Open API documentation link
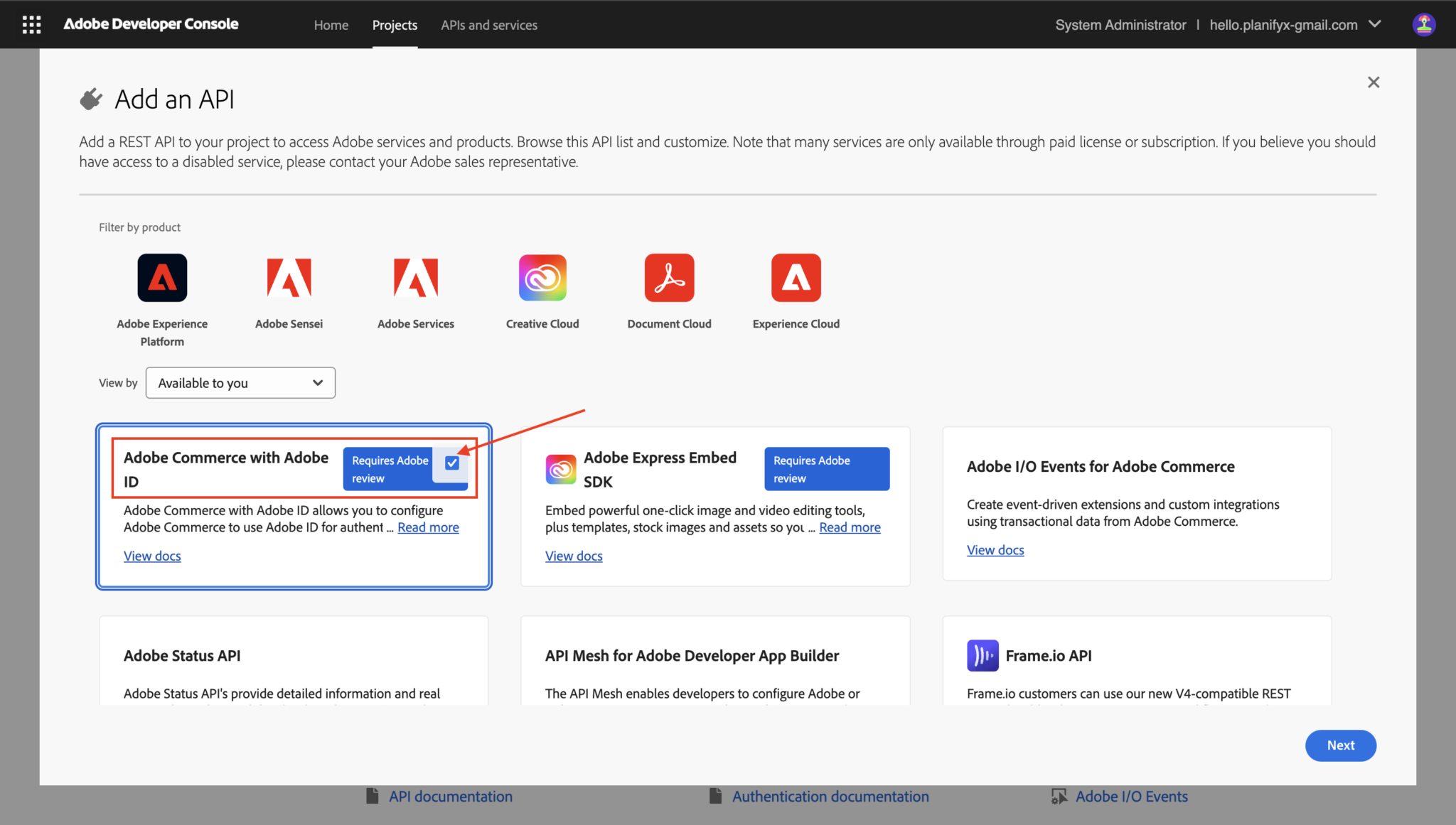This screenshot has width=1456, height=825. (x=451, y=797)
